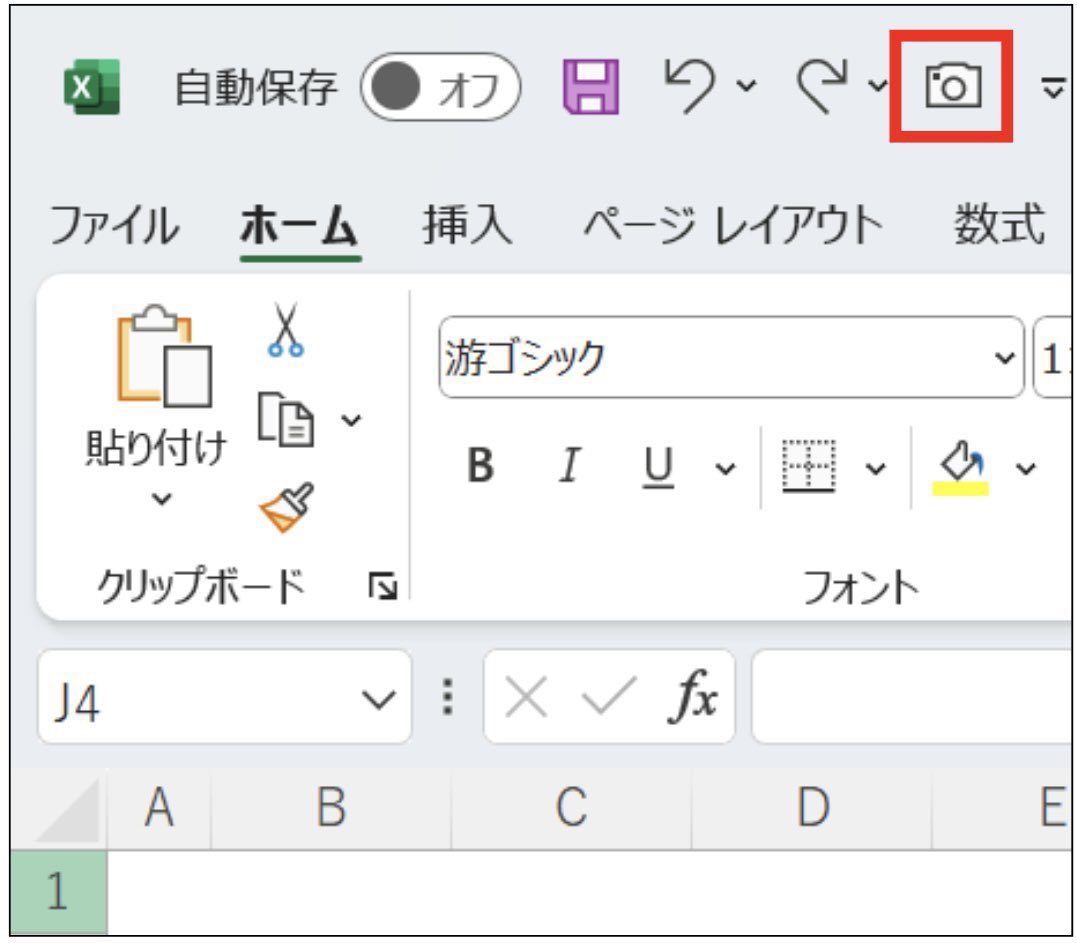Apply yellow fill color with paint bucket
The height and width of the screenshot is (943, 1077).
click(960, 467)
